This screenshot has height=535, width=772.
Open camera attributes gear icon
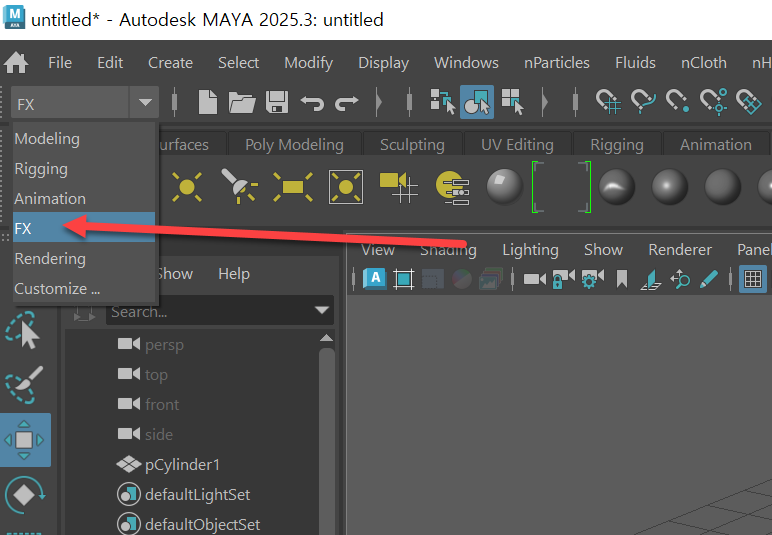click(592, 279)
